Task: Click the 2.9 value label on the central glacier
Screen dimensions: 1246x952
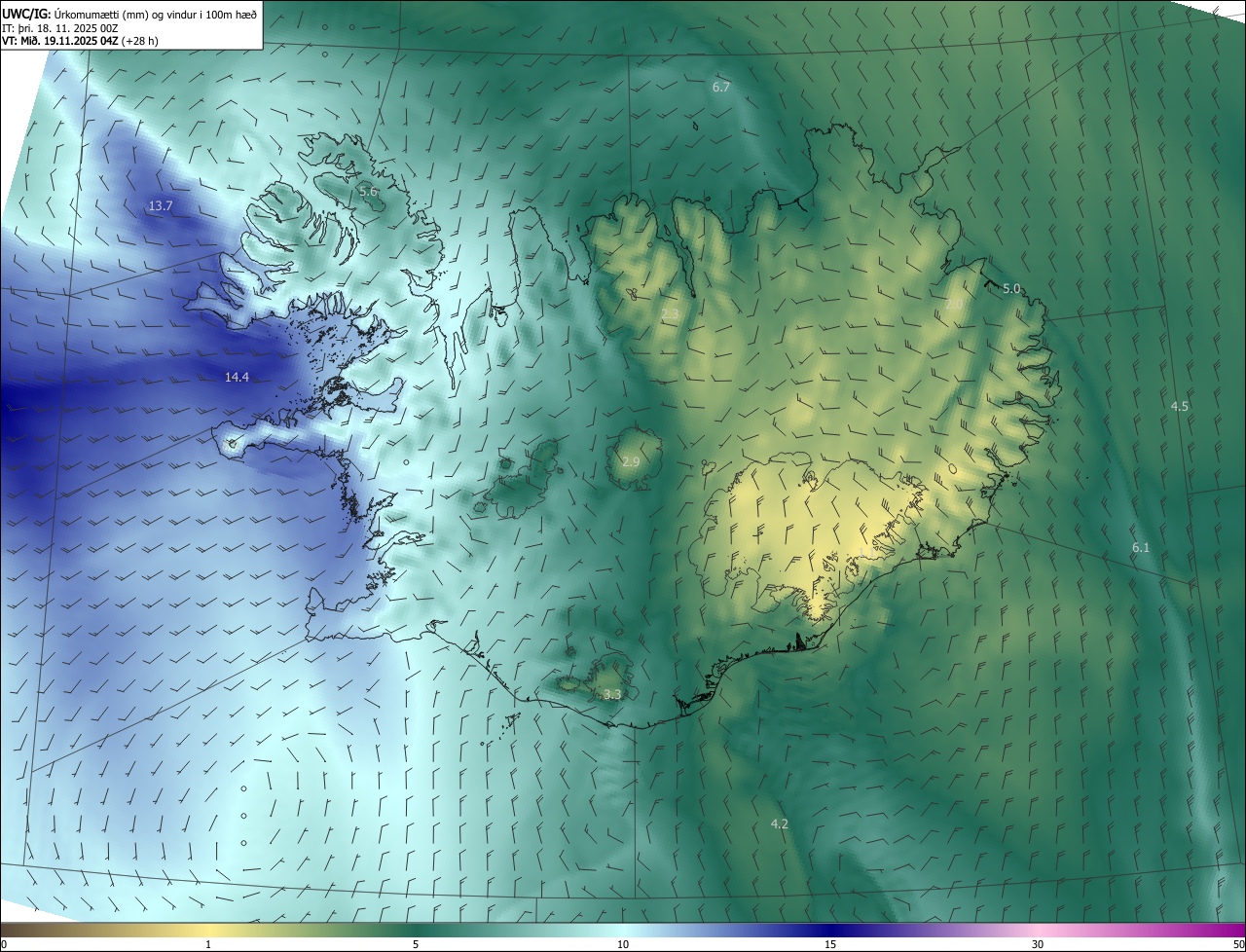Action: pyautogui.click(x=631, y=461)
